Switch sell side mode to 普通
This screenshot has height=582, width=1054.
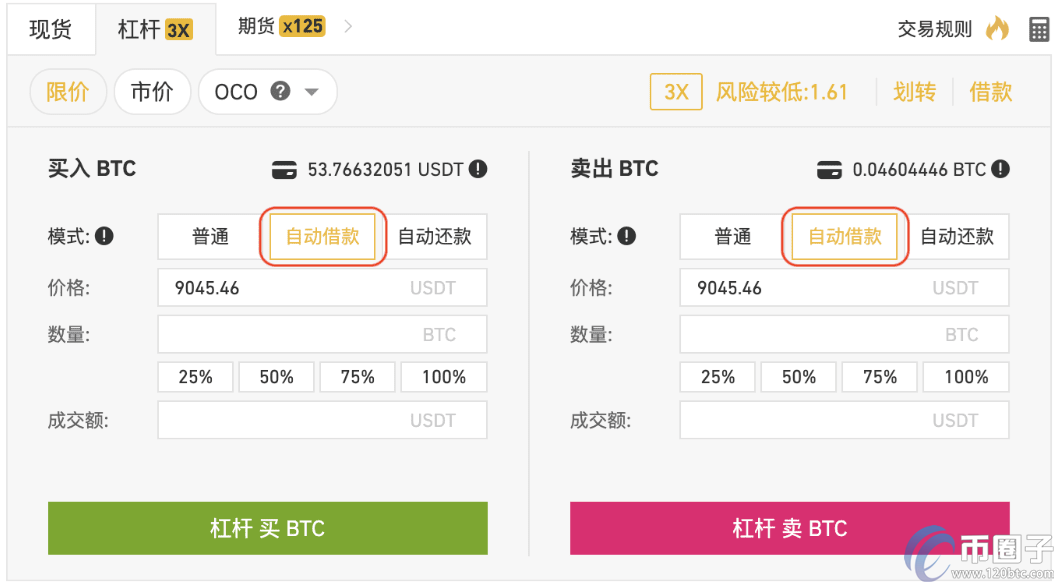tap(731, 236)
